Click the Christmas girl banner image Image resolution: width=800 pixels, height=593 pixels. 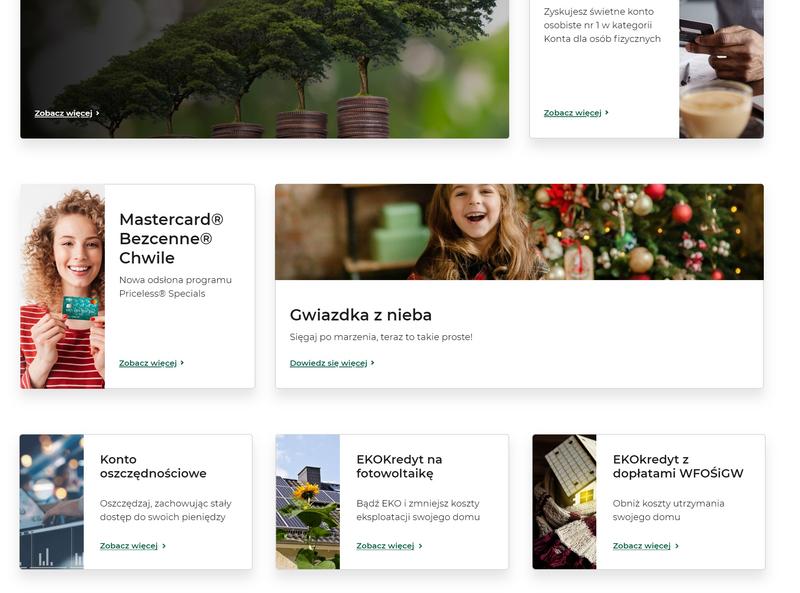point(518,232)
